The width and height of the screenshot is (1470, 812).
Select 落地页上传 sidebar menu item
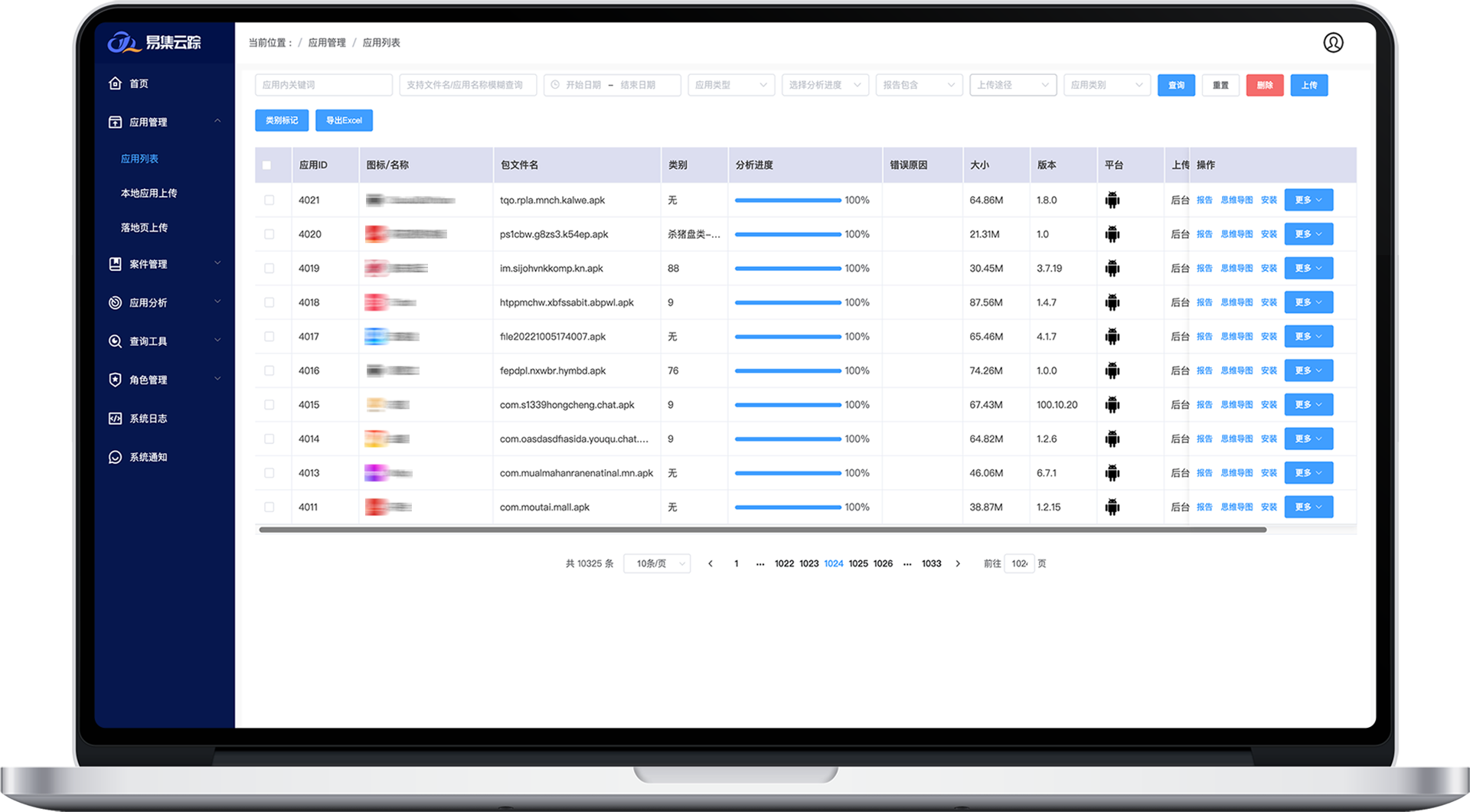tap(144, 228)
